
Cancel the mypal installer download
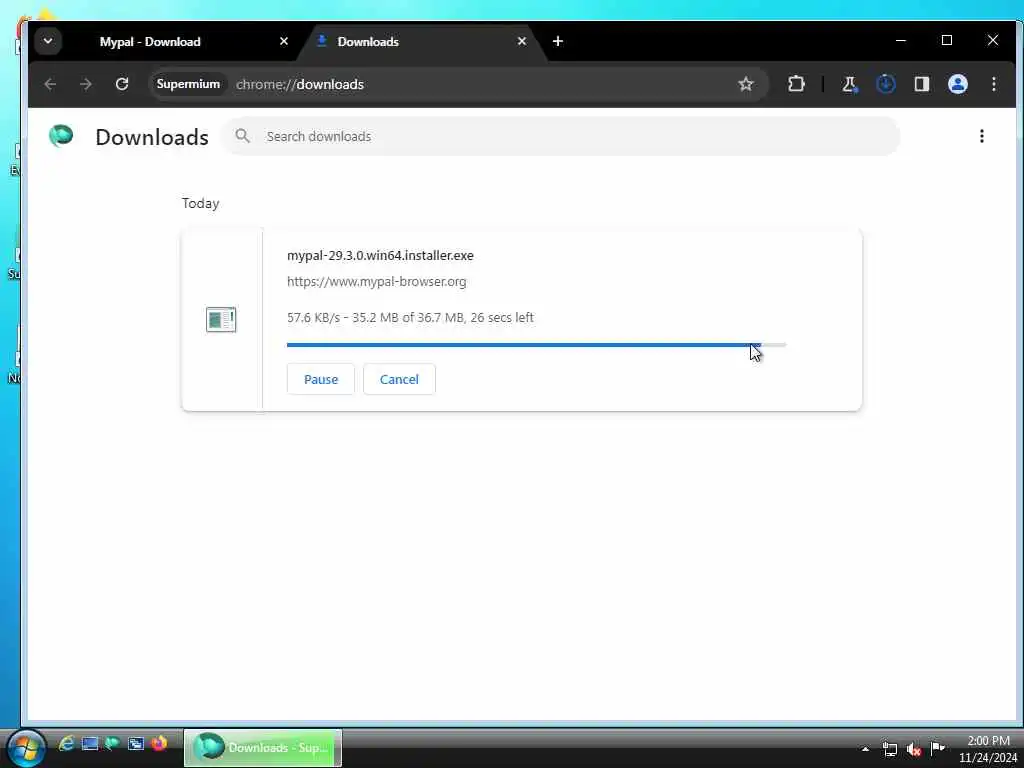[399, 379]
